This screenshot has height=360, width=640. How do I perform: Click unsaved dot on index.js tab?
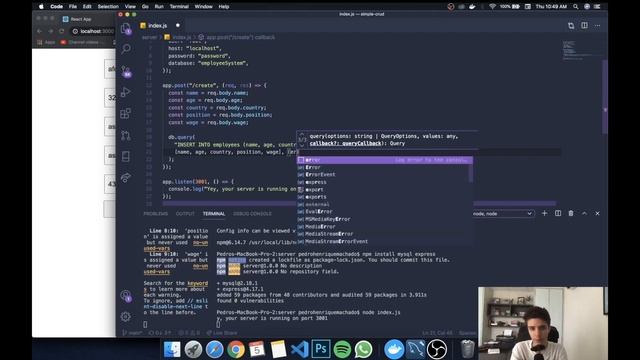[x=178, y=25]
